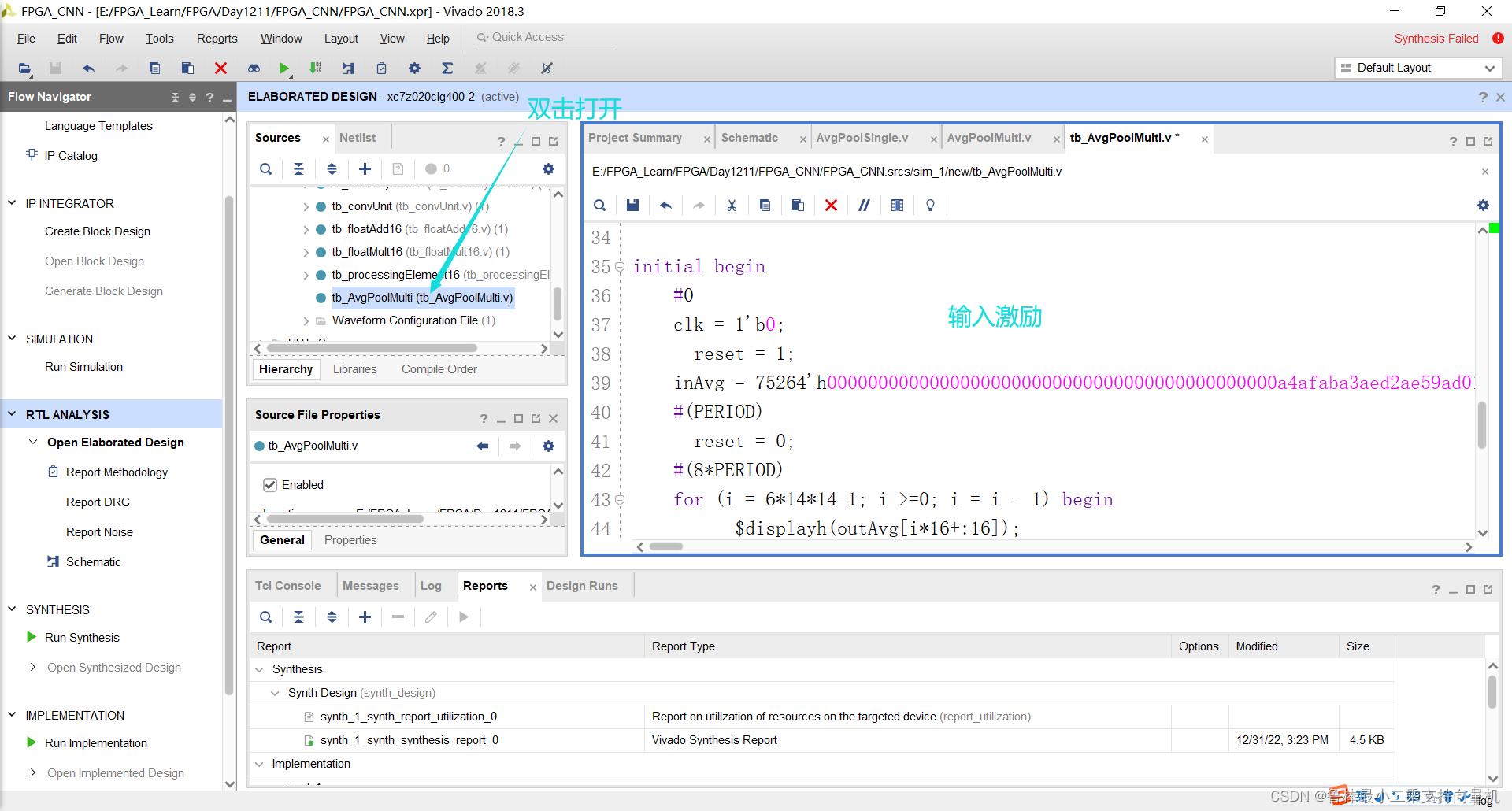Click the red X cancel icon in main toolbar
The width and height of the screenshot is (1512, 811).
point(220,69)
